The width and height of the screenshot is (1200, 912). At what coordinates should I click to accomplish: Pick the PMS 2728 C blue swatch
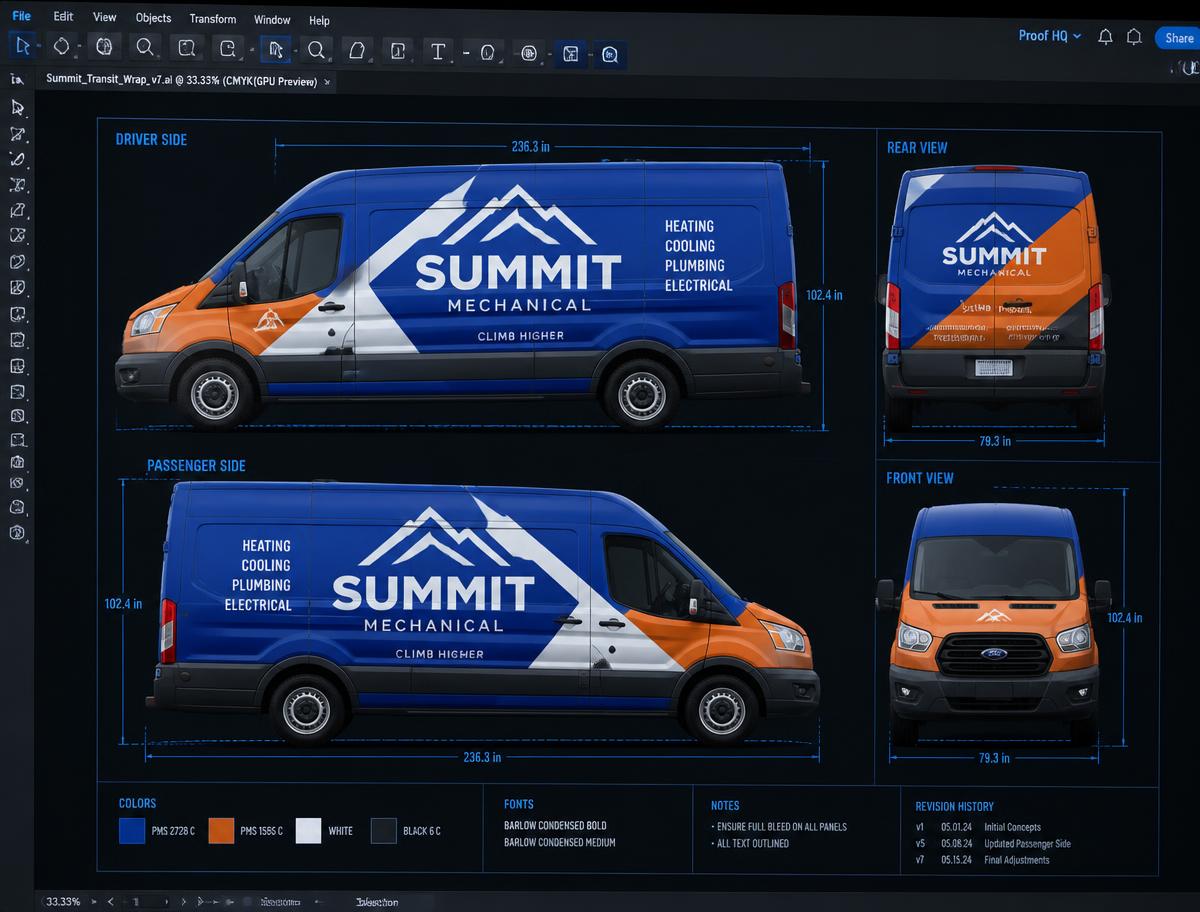click(132, 830)
